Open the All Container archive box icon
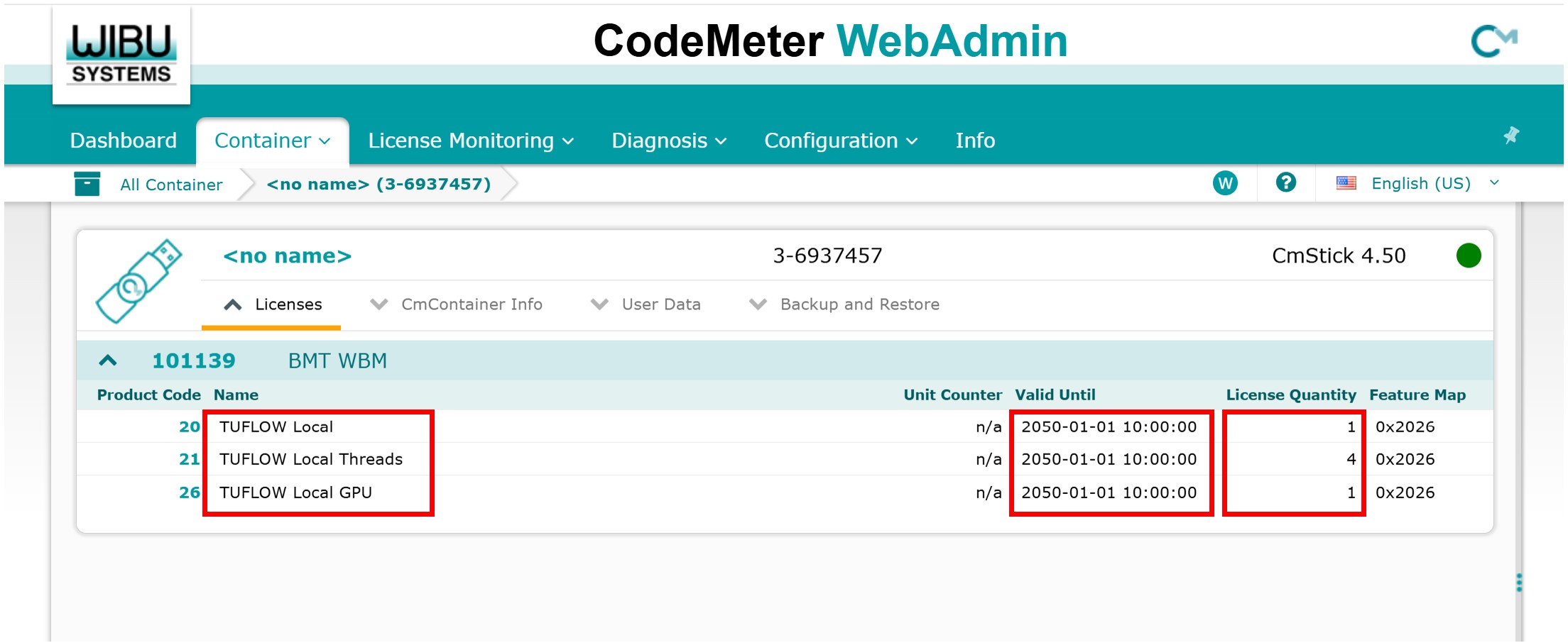The width and height of the screenshot is (1568, 643). 87,183
